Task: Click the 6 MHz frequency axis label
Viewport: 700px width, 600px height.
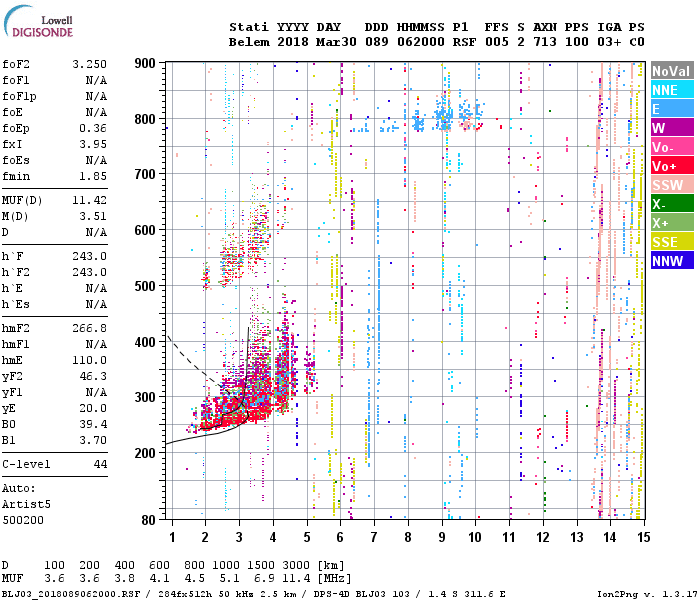Action: tap(340, 537)
